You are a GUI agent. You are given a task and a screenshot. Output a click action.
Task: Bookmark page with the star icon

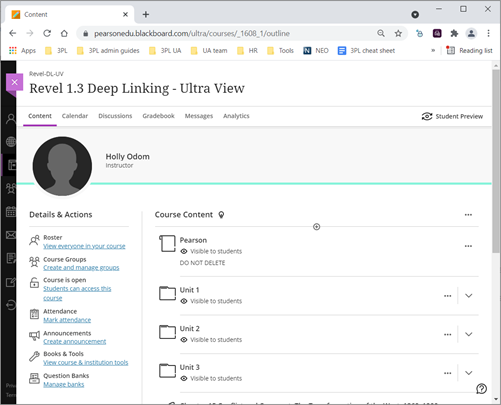pos(398,33)
